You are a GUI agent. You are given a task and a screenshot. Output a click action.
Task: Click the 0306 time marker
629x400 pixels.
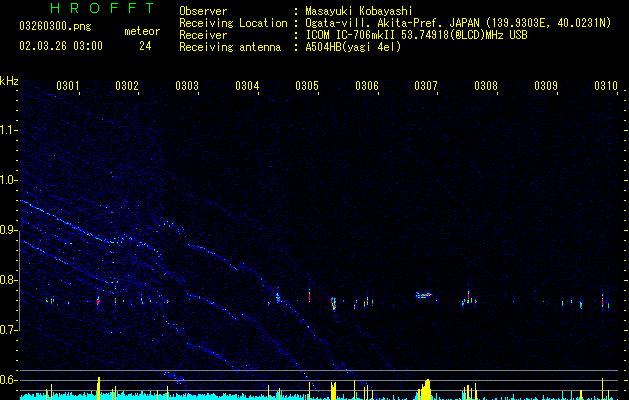pos(367,86)
